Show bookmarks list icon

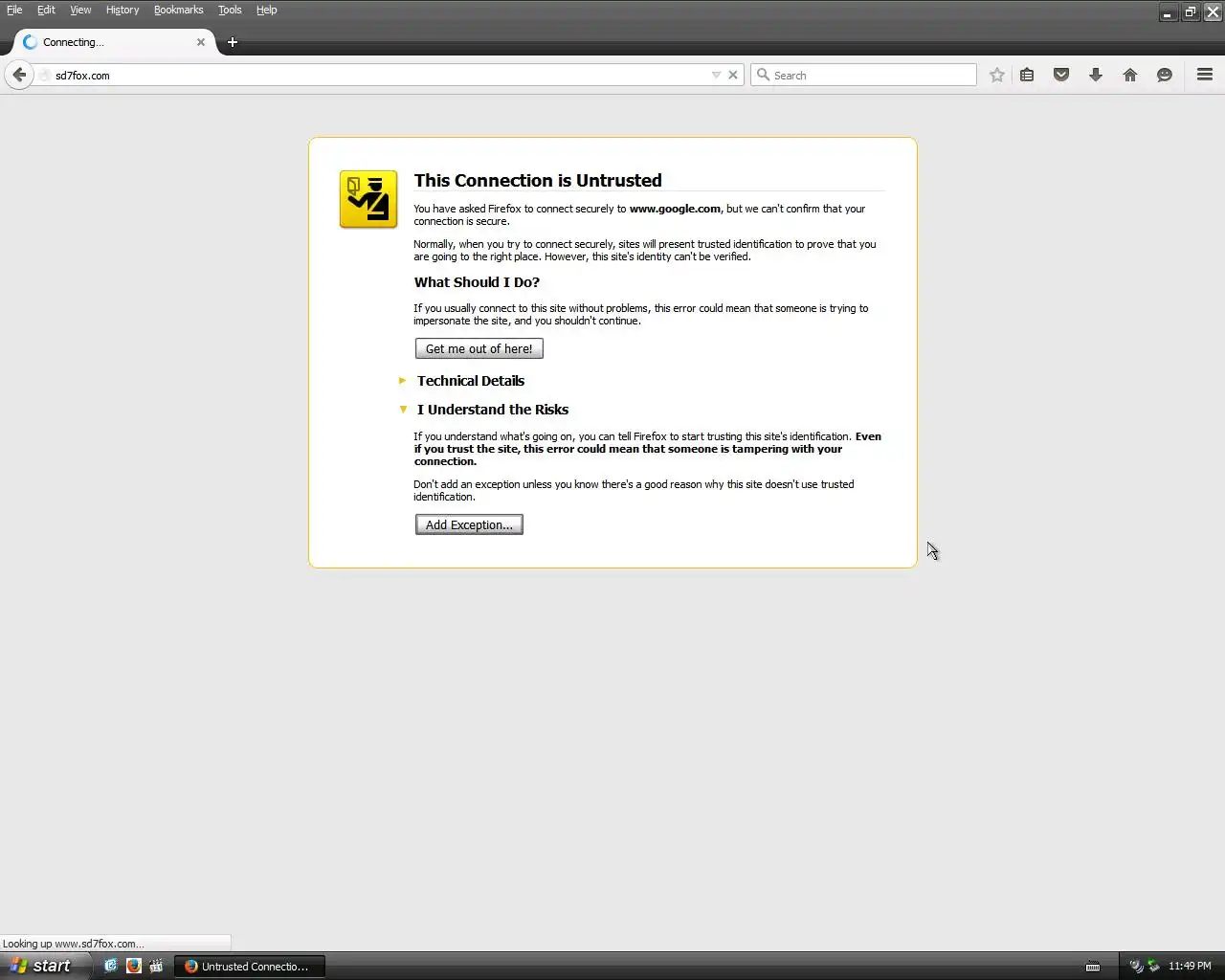(x=1027, y=75)
